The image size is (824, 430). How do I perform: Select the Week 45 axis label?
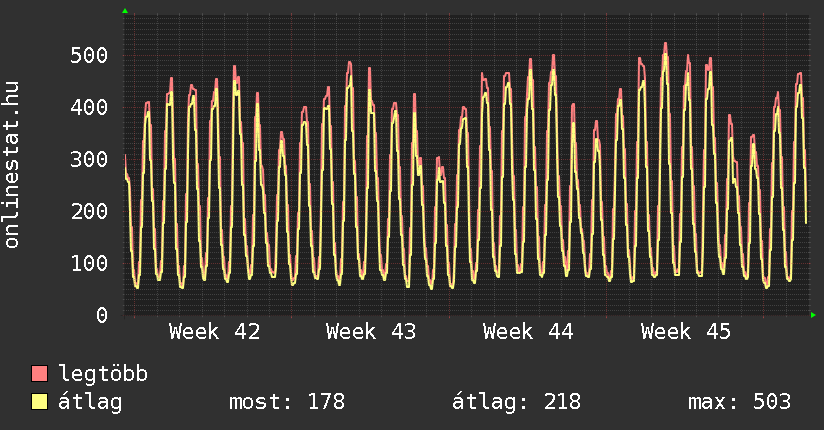686,332
